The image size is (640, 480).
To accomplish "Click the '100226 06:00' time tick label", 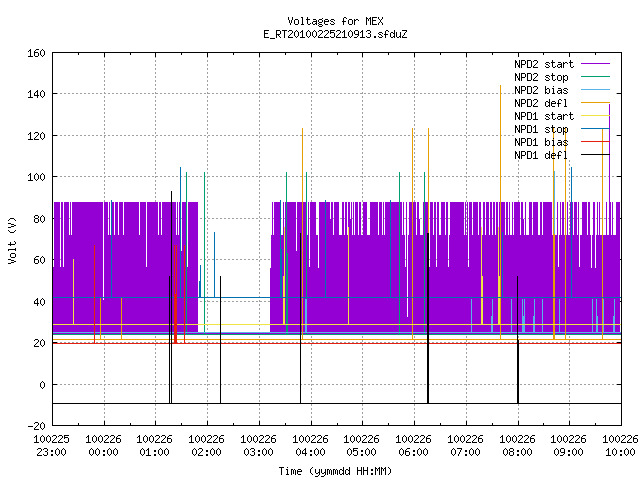I will click(413, 446).
